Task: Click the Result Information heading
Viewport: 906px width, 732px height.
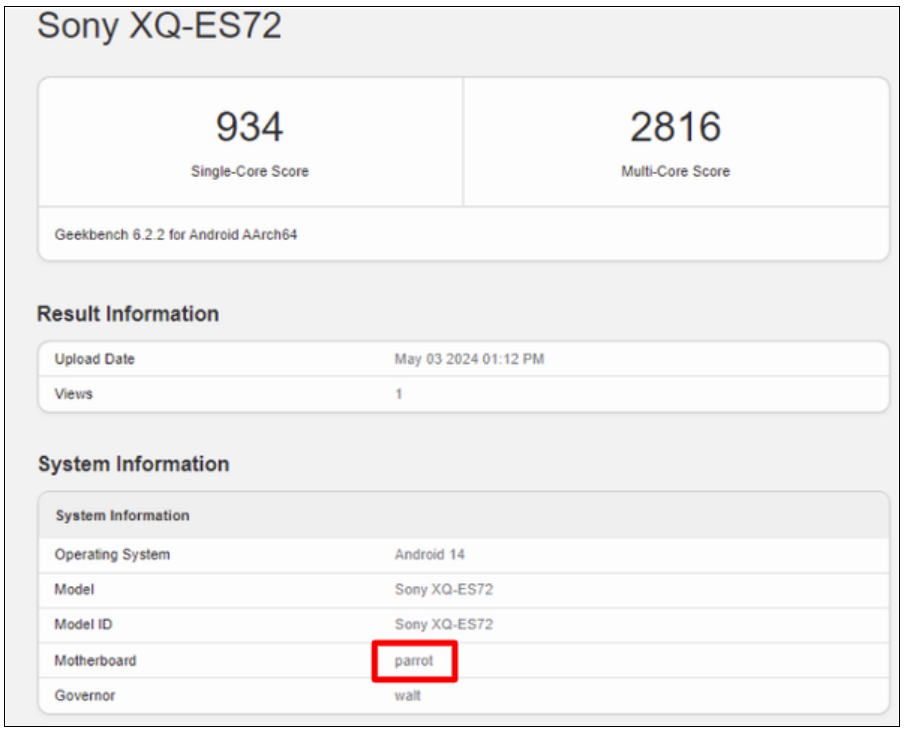Action: pos(128,314)
